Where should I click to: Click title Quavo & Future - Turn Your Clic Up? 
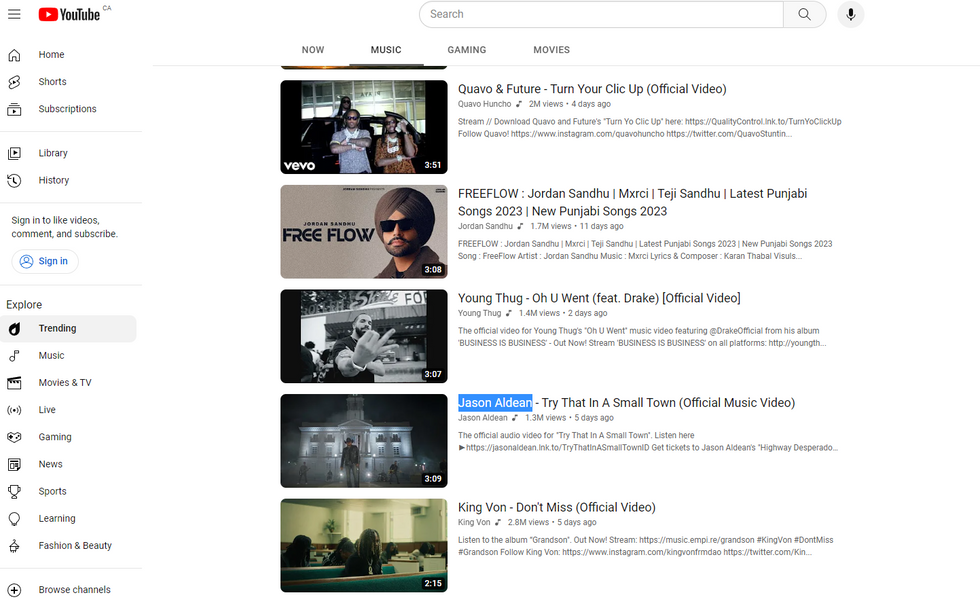click(592, 89)
